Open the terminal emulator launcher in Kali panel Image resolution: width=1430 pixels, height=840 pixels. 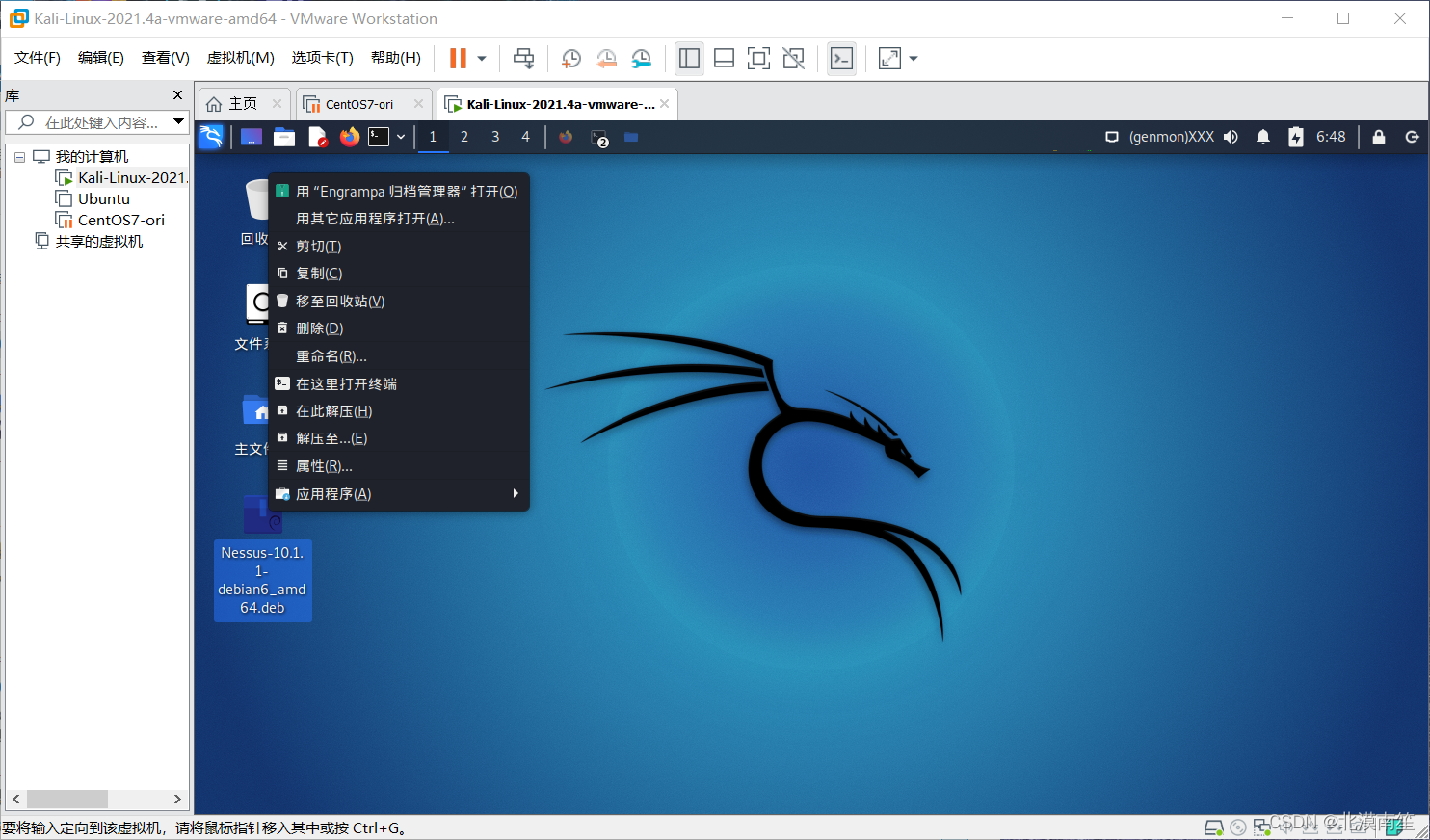click(379, 137)
